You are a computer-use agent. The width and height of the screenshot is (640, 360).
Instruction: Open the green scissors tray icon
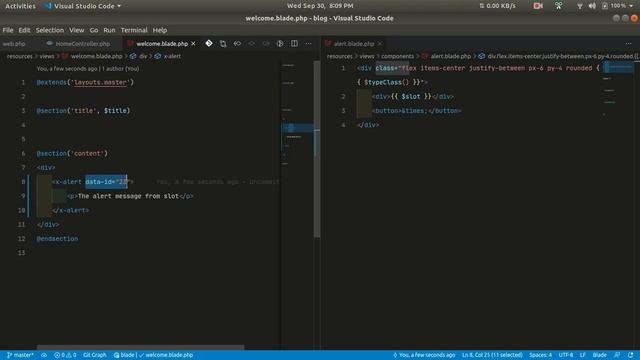coord(558,6)
